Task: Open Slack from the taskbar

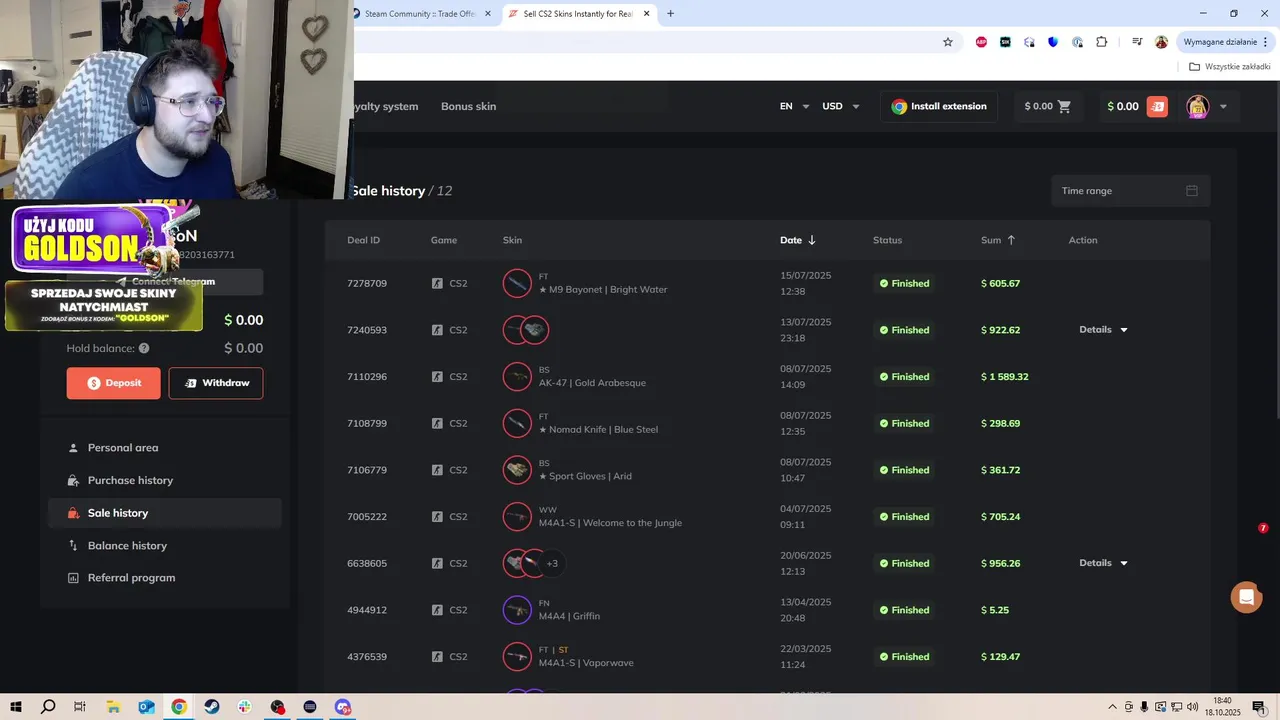Action: pyautogui.click(x=245, y=707)
